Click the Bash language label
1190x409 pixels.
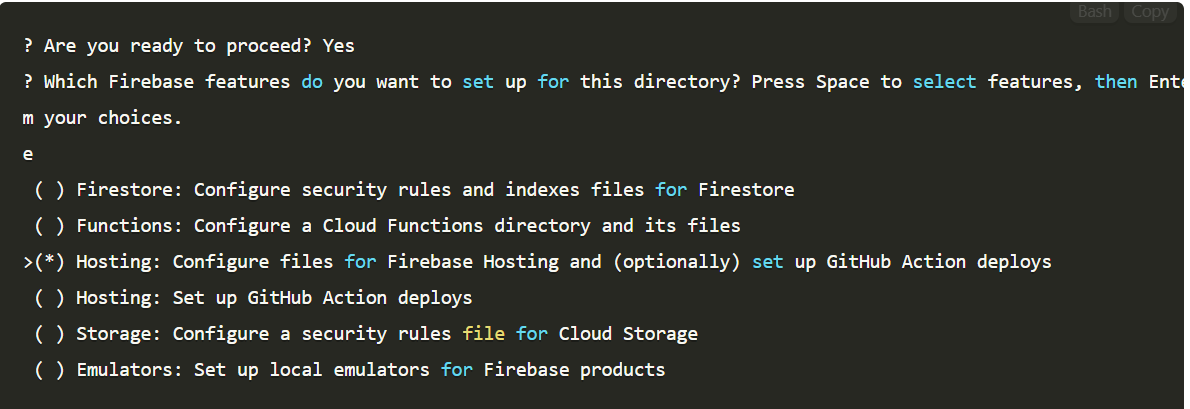pyautogui.click(x=1094, y=12)
